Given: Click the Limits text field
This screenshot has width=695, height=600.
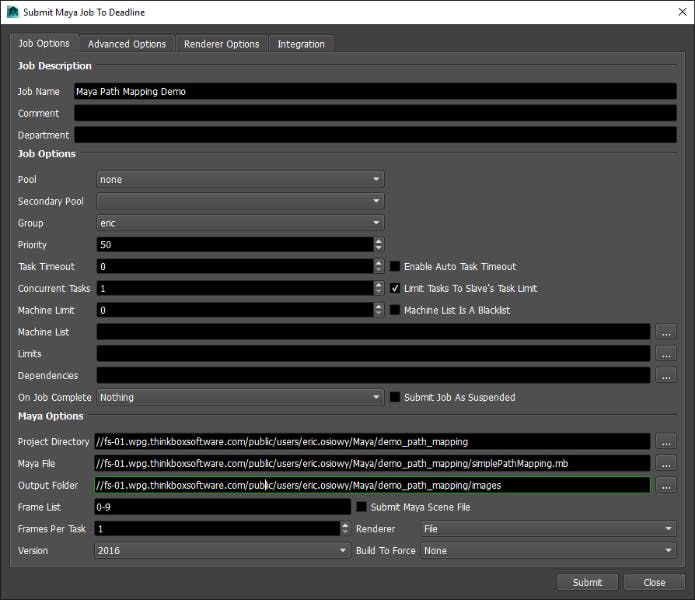Looking at the screenshot, I should 373,354.
